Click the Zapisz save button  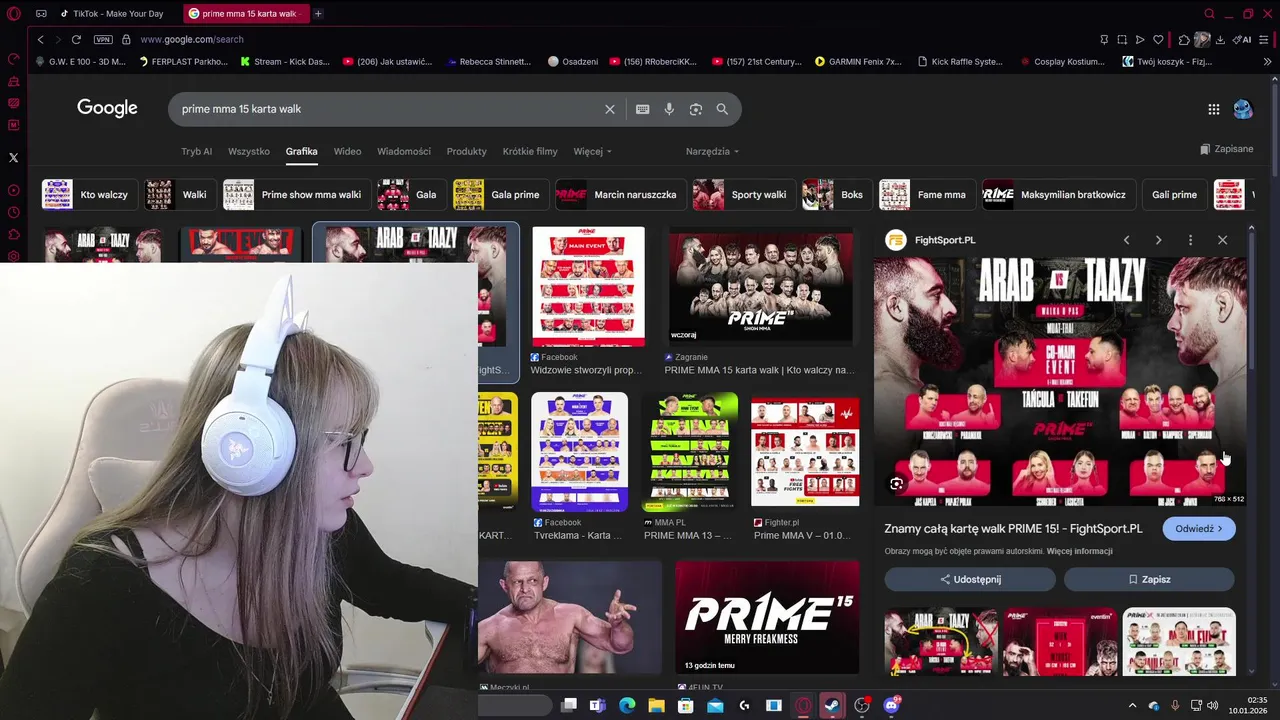(x=1149, y=579)
